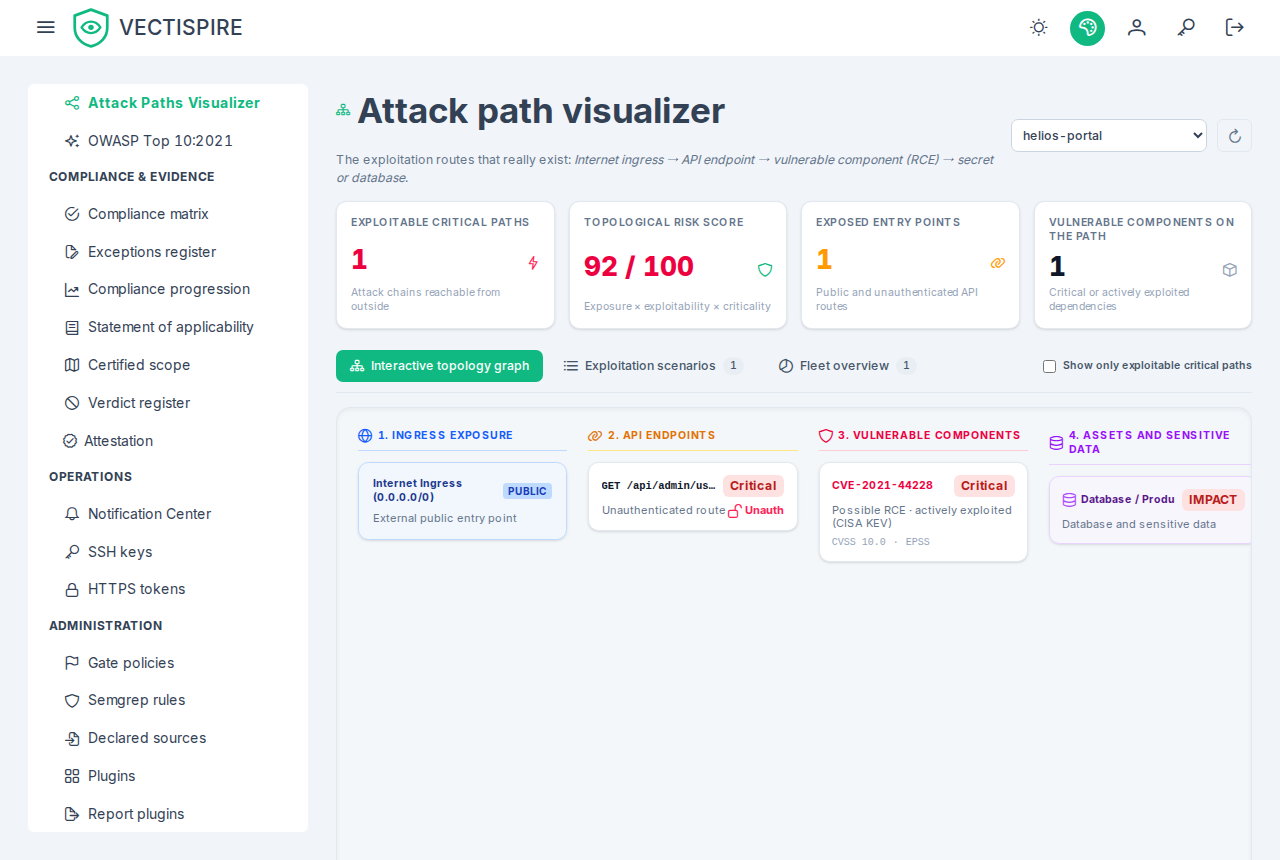Open Plugins page

168,776
